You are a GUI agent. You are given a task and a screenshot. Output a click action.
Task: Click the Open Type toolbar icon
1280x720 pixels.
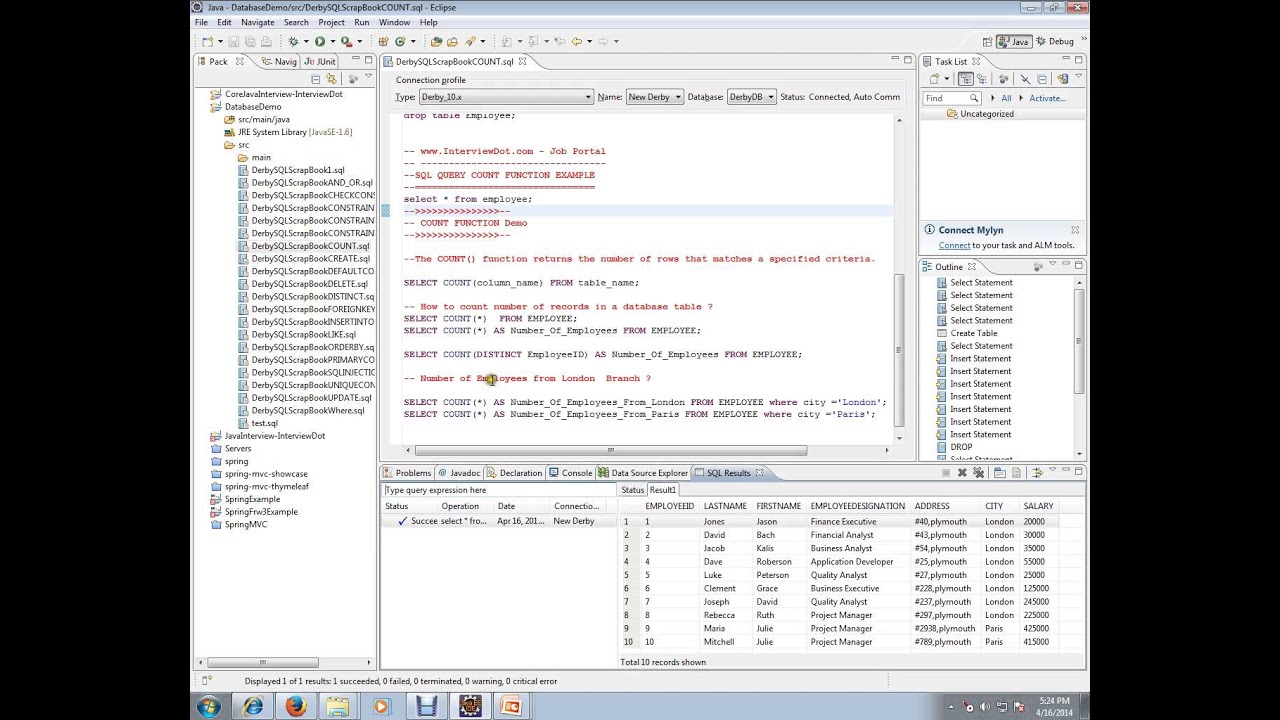click(x=436, y=41)
